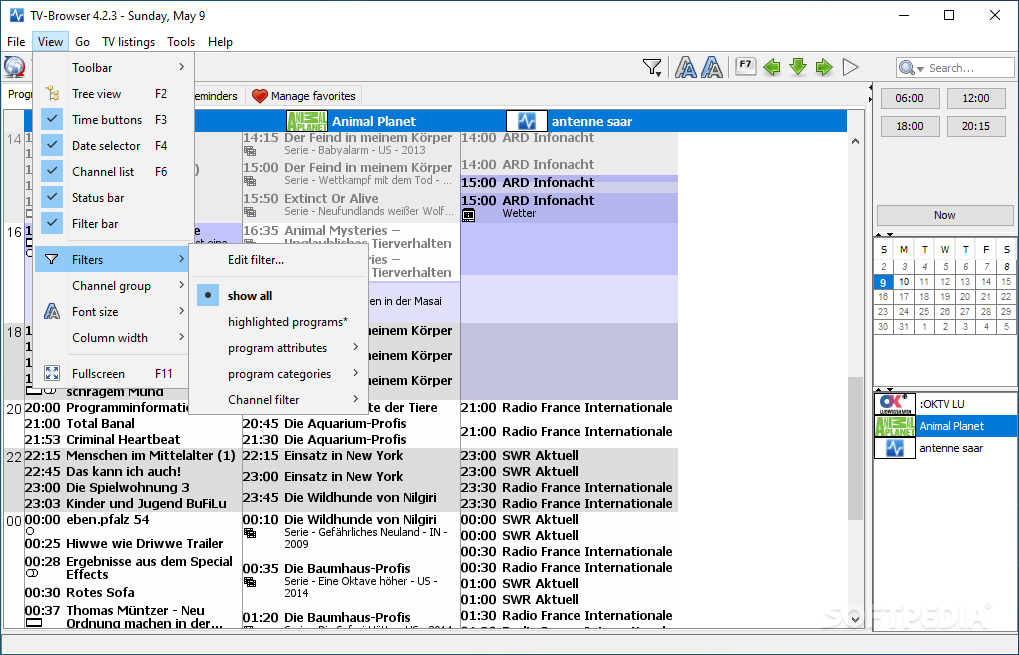The width and height of the screenshot is (1019, 655).
Task: Go to next day with right green arrow
Action: tap(824, 66)
